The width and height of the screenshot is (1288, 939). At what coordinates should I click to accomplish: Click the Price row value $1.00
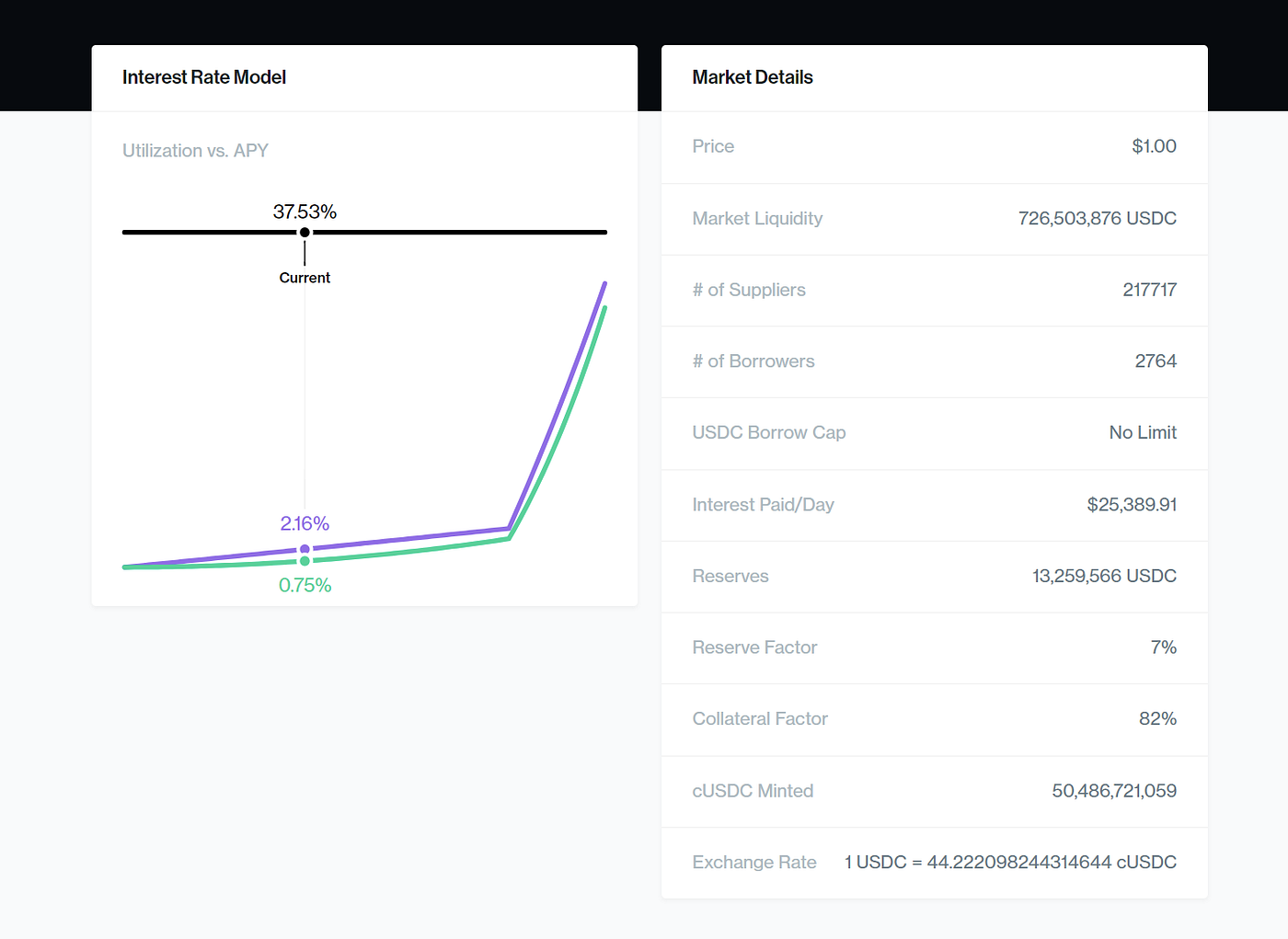pos(1154,146)
